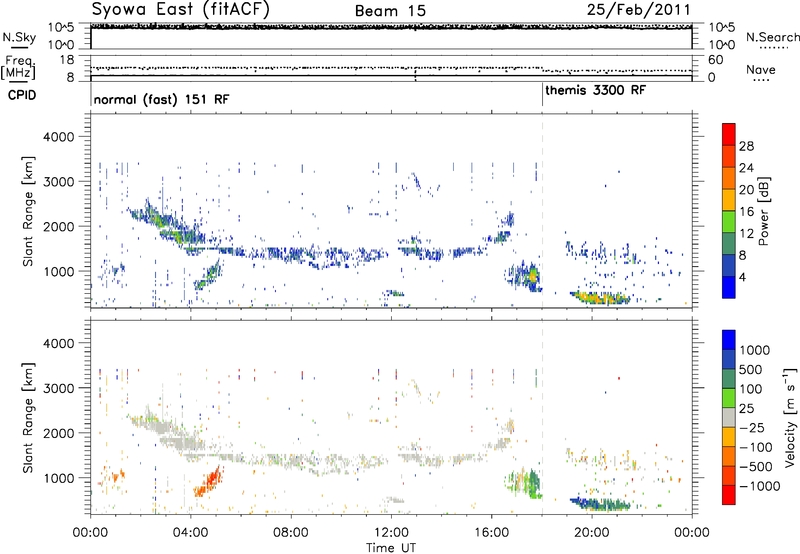Click the "Nave" legend label
This screenshot has height=554, width=800.
(761, 69)
